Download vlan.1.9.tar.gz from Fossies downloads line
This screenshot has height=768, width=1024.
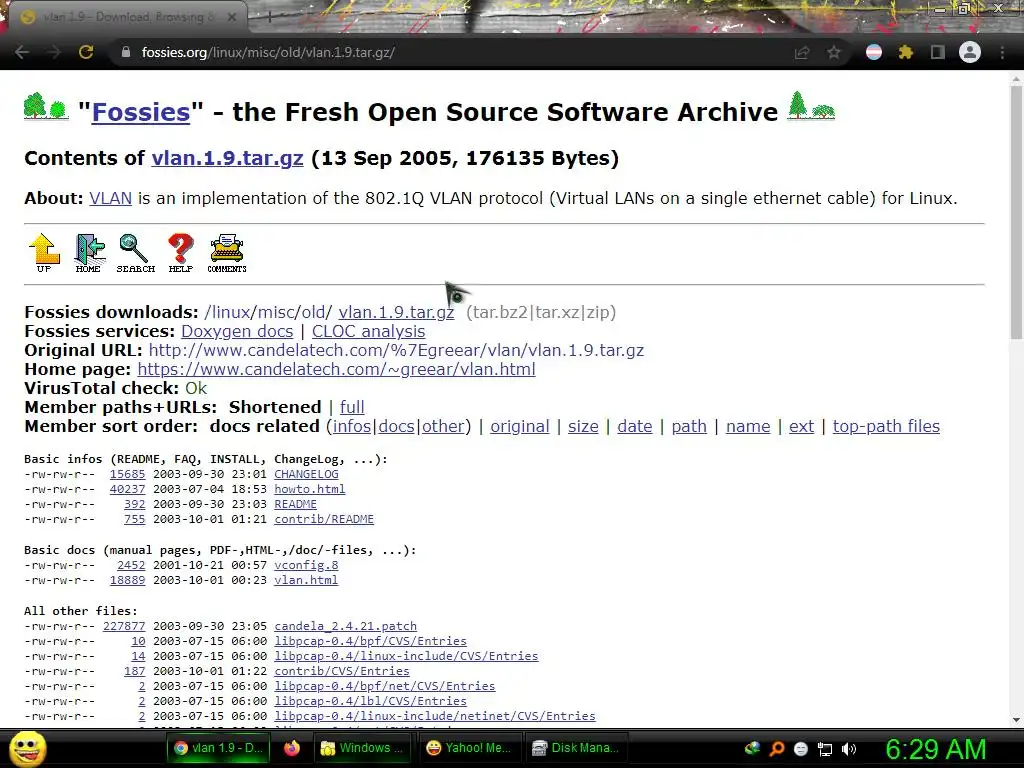tap(396, 312)
